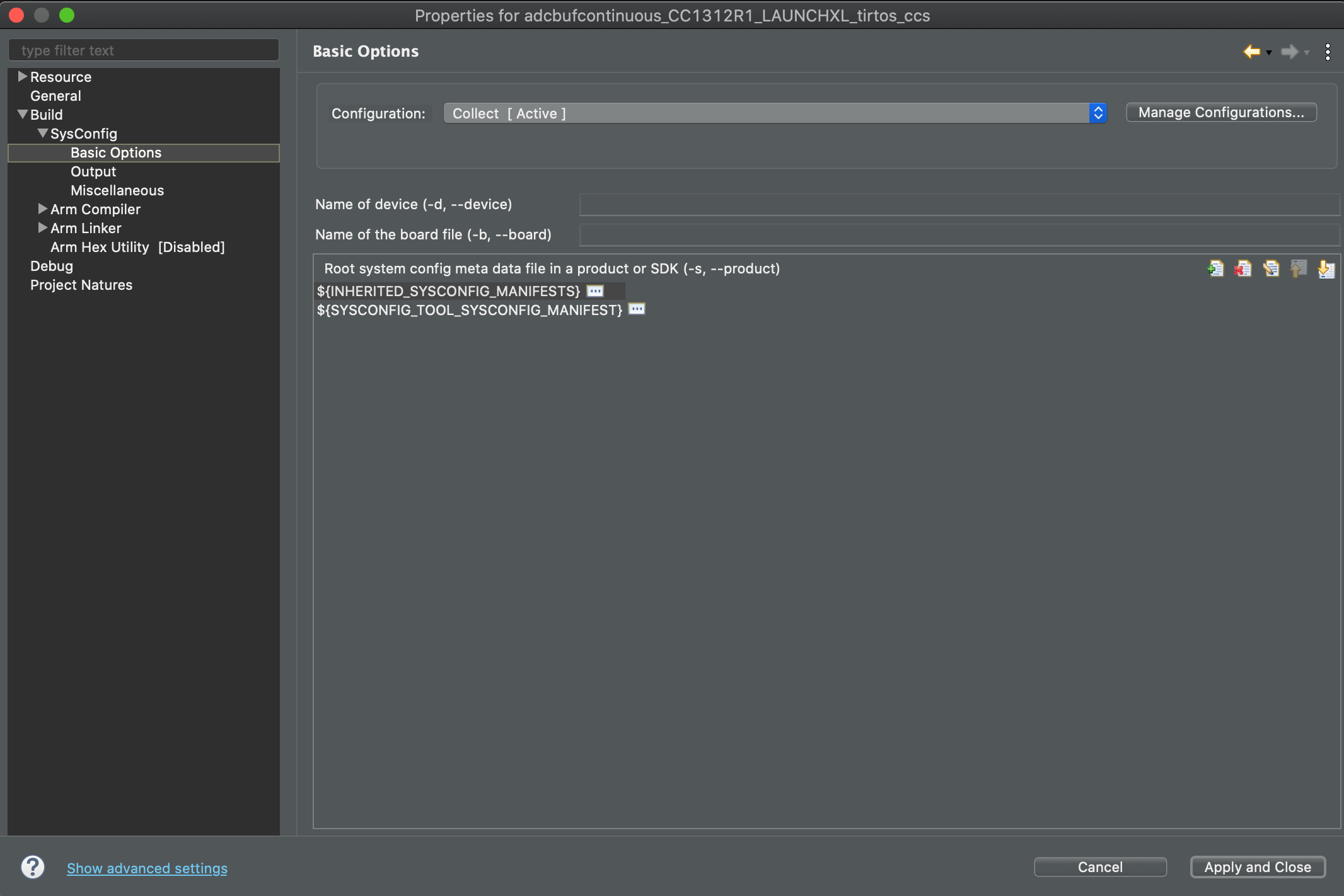Click ellipsis next to INHERITED_SYSCONFIG_MANIFESTS
Viewport: 1344px width, 896px height.
point(595,291)
